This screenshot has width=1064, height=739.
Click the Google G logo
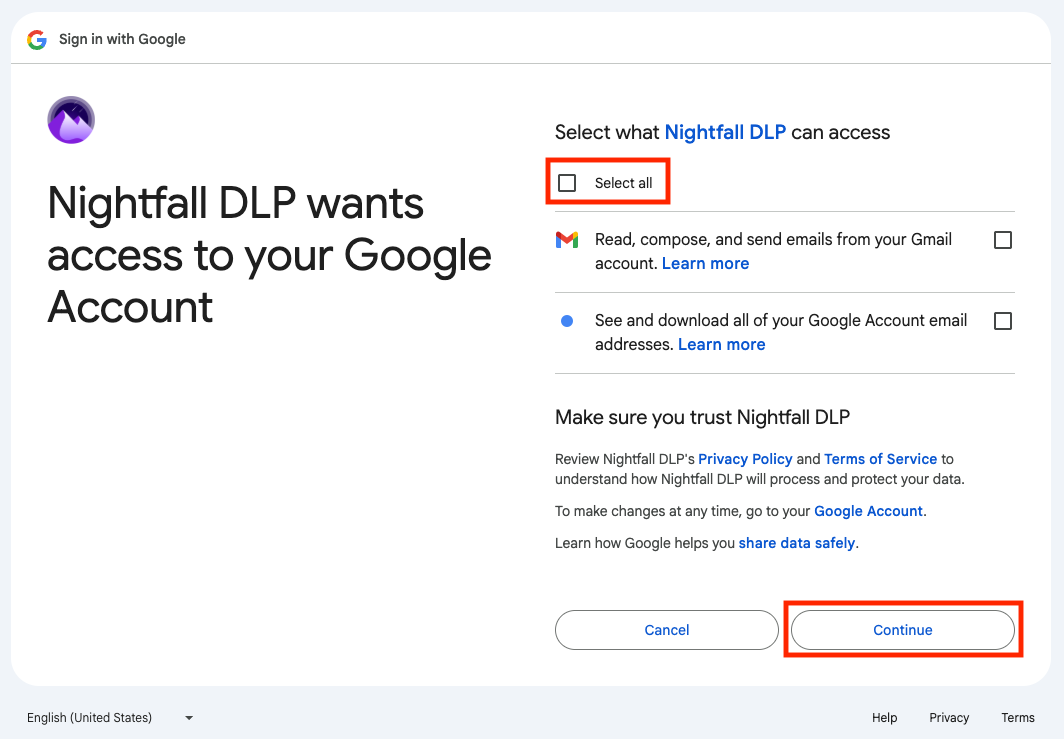(x=37, y=39)
